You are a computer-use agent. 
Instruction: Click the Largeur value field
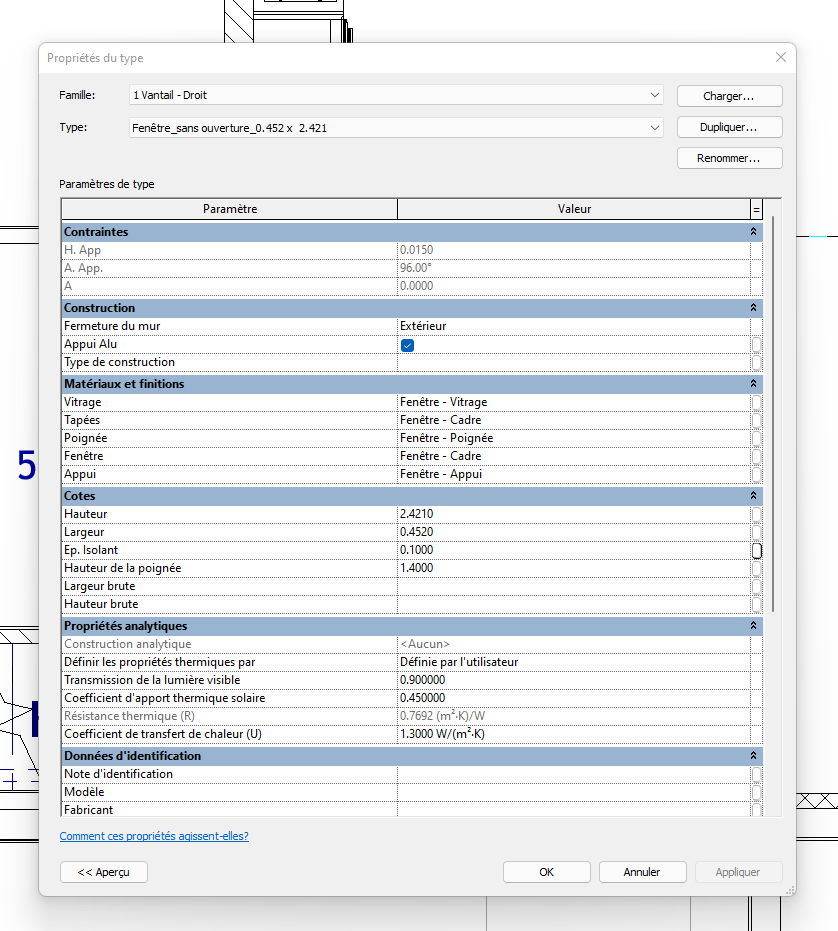click(x=573, y=532)
